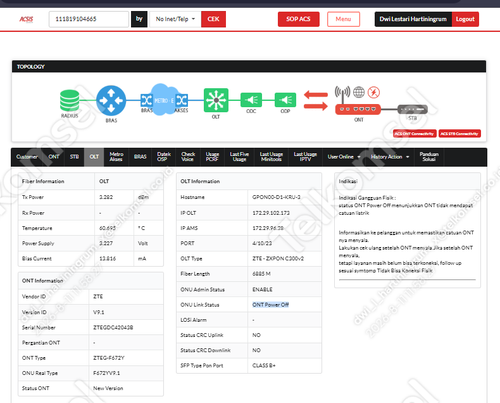Viewport: 500px width, 403px height.
Task: Click the red bidirectional arrows icon
Action: (x=316, y=100)
